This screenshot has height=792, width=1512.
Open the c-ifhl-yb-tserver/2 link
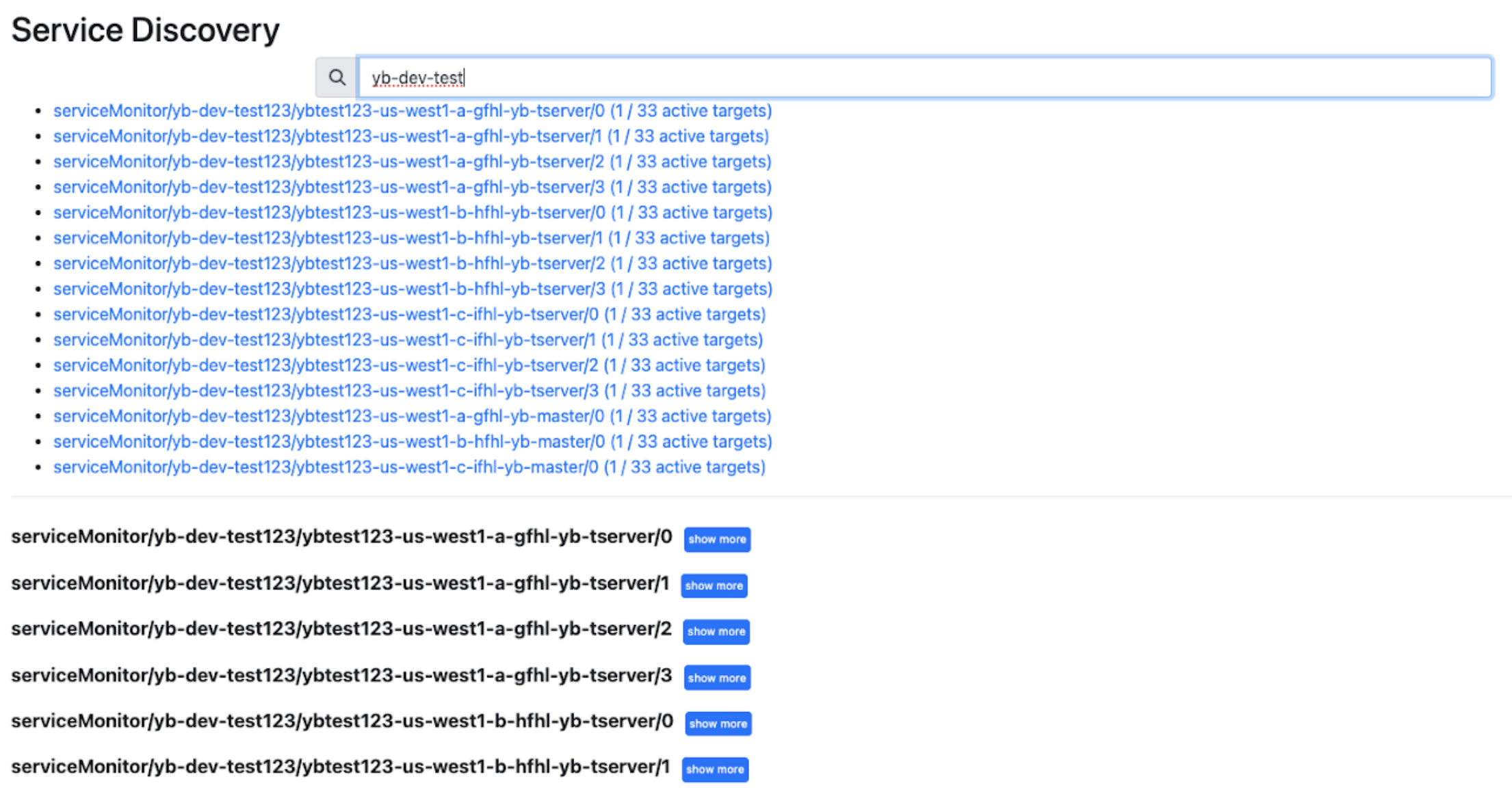coord(409,365)
